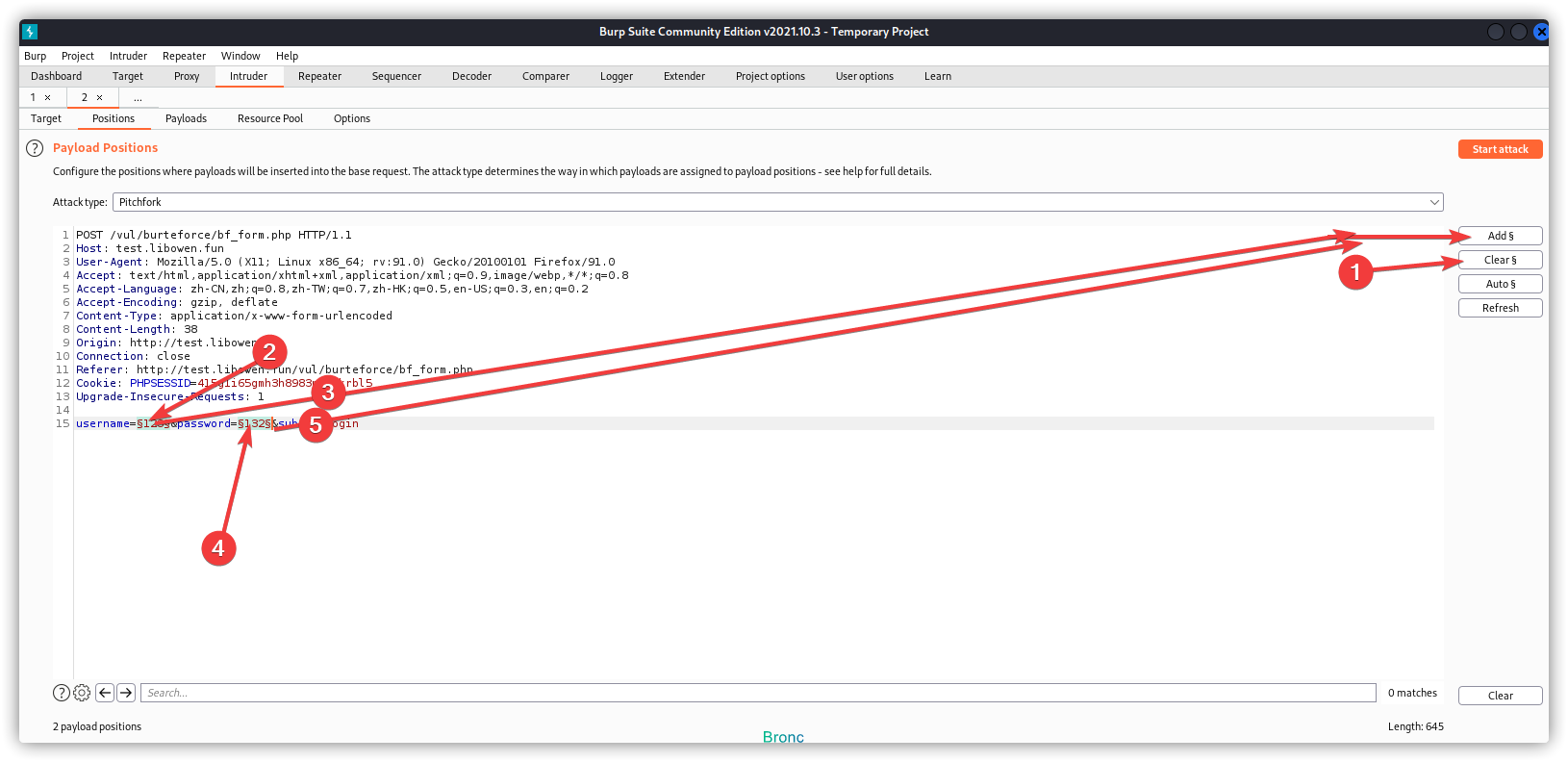Switch to the Proxy tab
Image resolution: width=1568 pixels, height=762 pixels.
coord(187,76)
